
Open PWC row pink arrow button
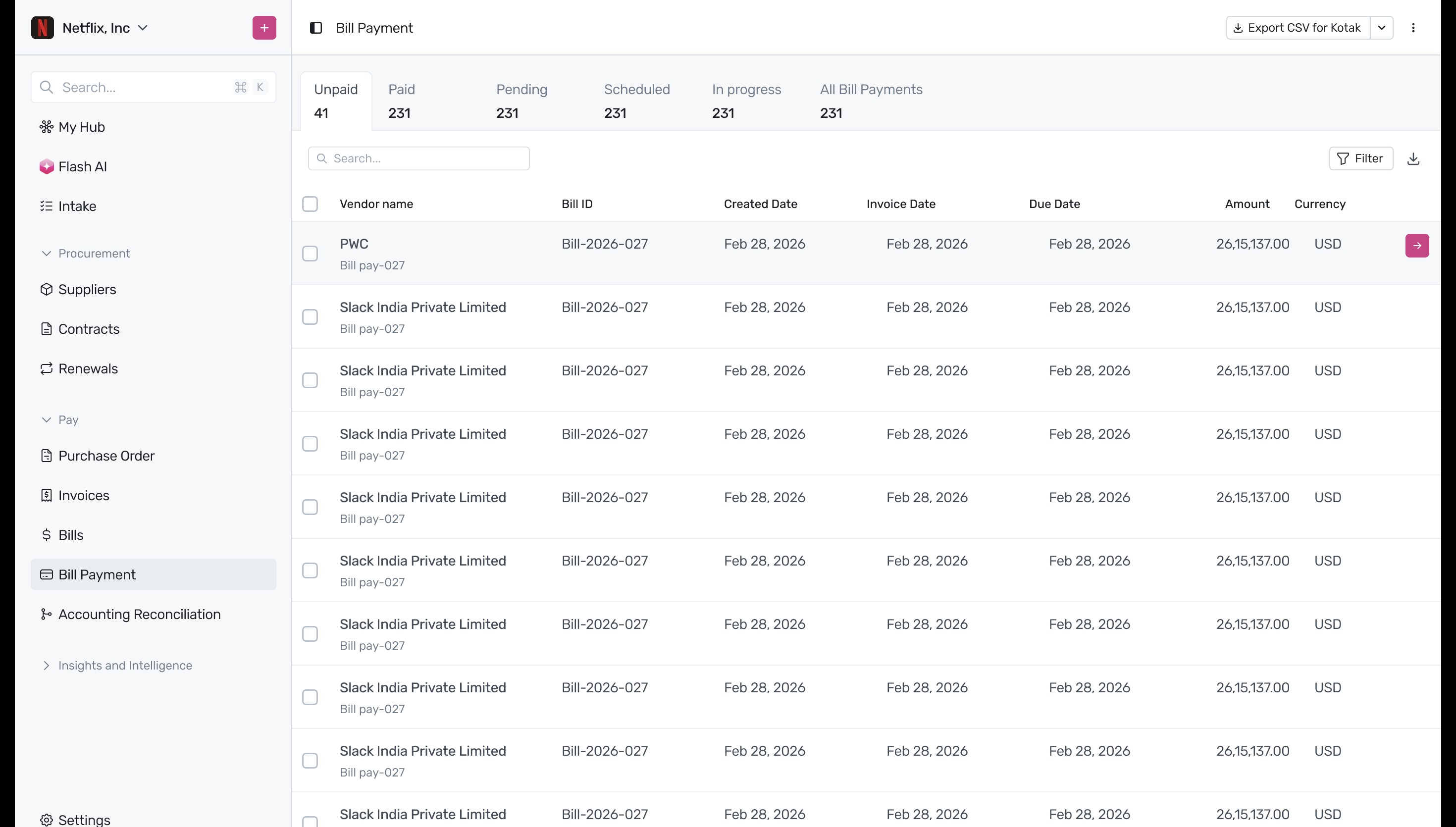click(1417, 245)
